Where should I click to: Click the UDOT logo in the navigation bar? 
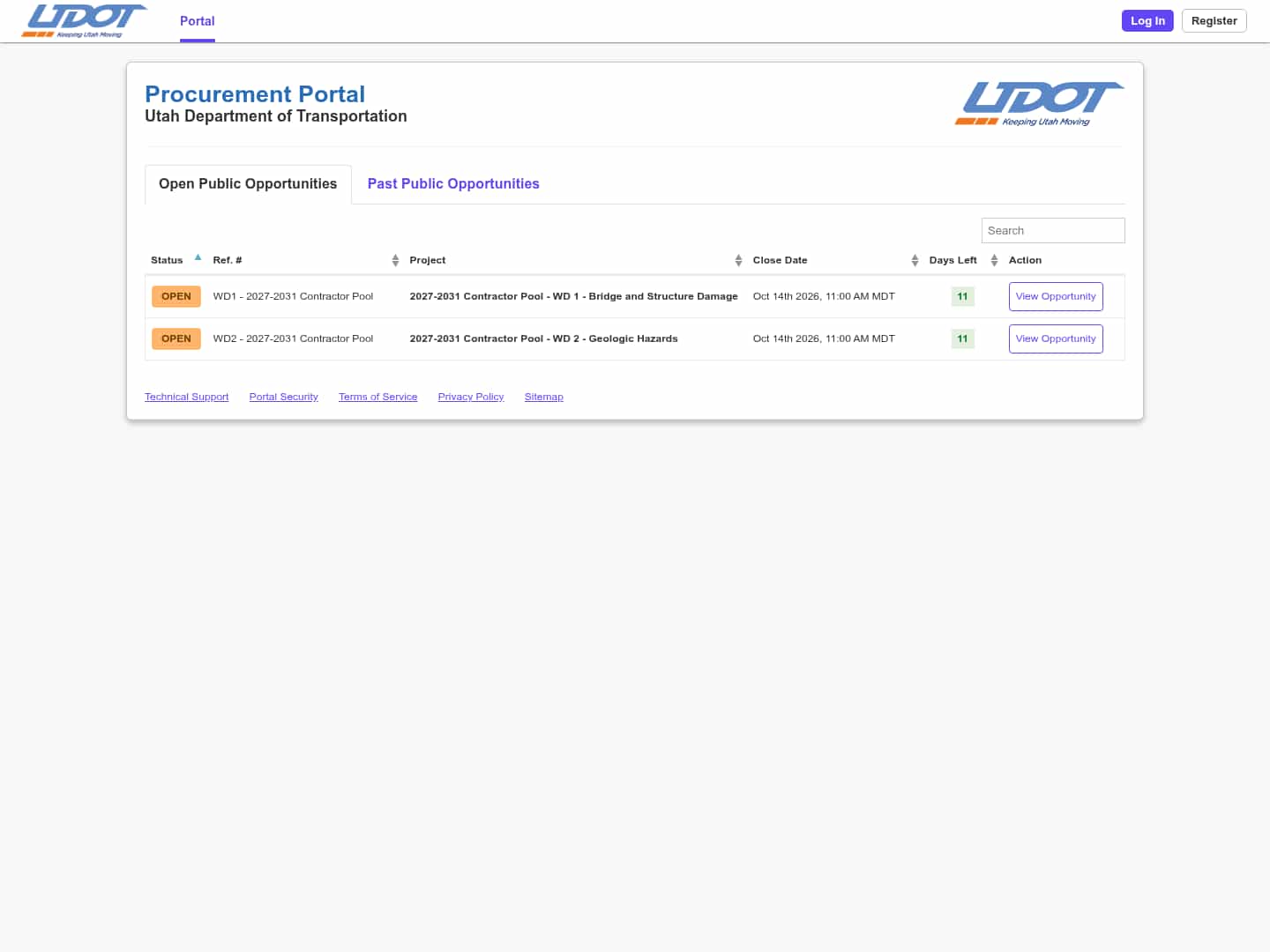pyautogui.click(x=85, y=21)
